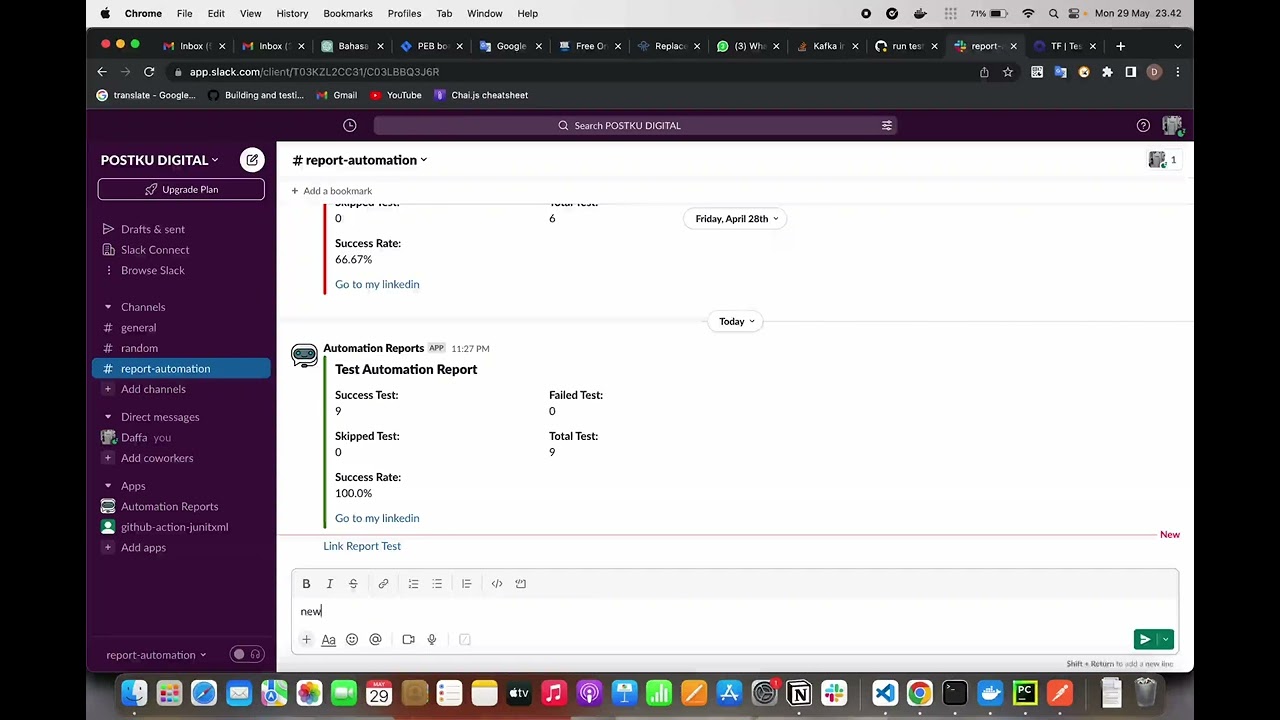
Task: Insert a code block in composer
Action: (520, 584)
